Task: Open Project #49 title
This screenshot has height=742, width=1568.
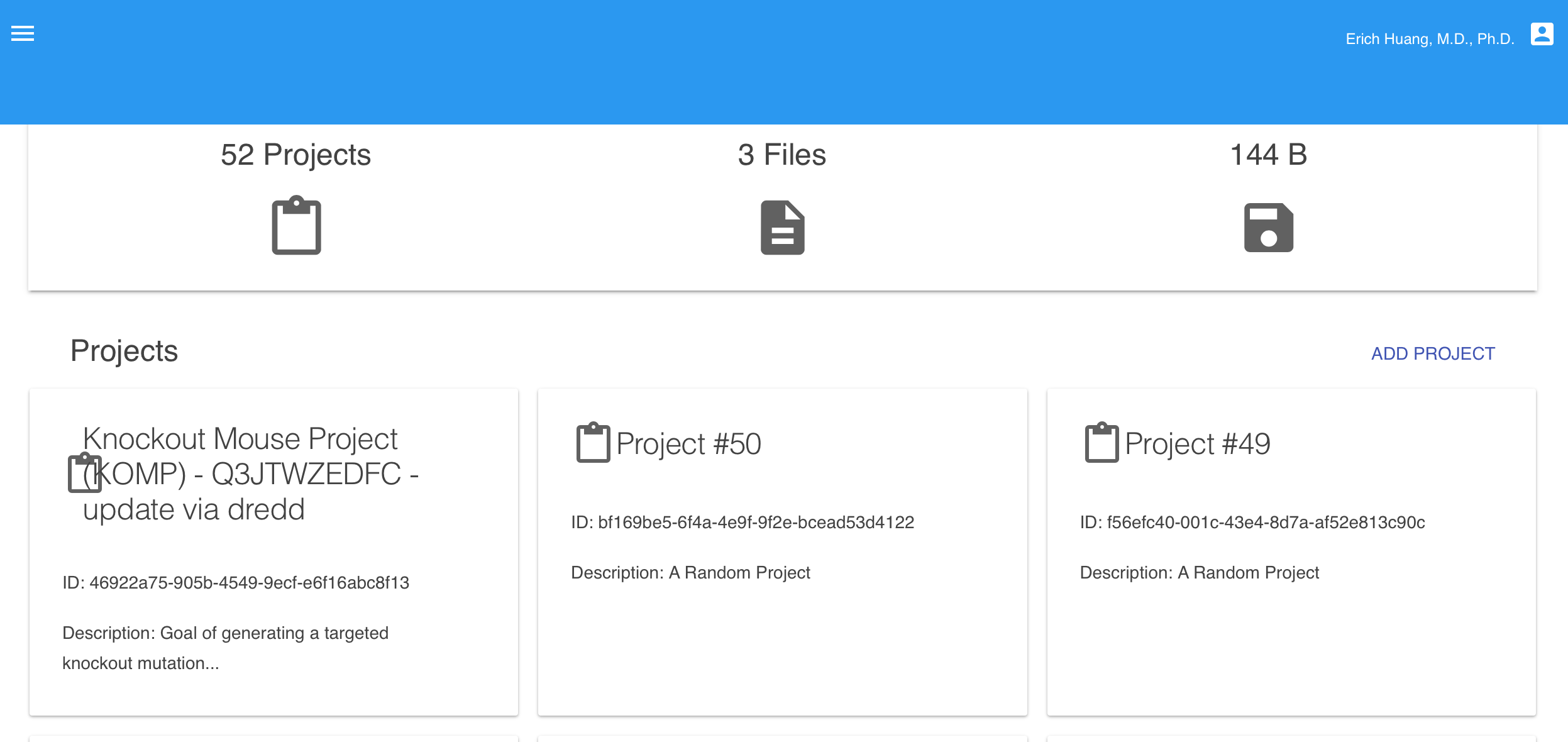Action: click(x=1197, y=444)
